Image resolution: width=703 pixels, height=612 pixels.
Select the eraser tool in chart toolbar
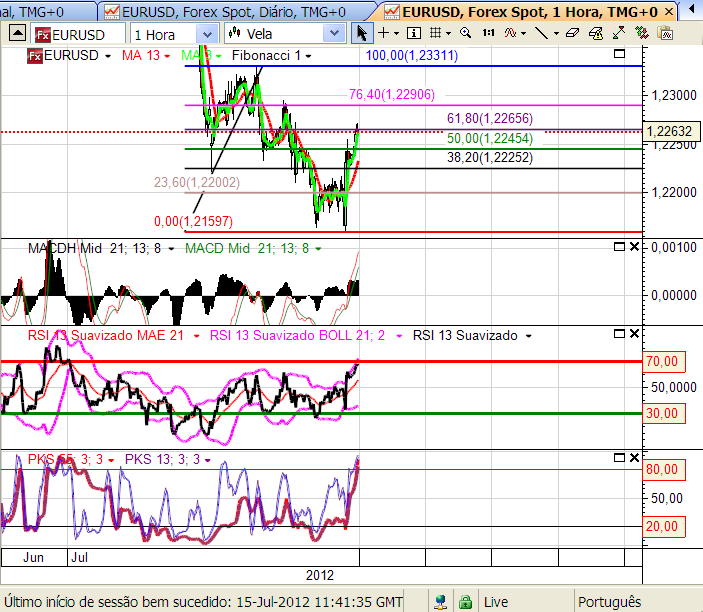click(572, 33)
